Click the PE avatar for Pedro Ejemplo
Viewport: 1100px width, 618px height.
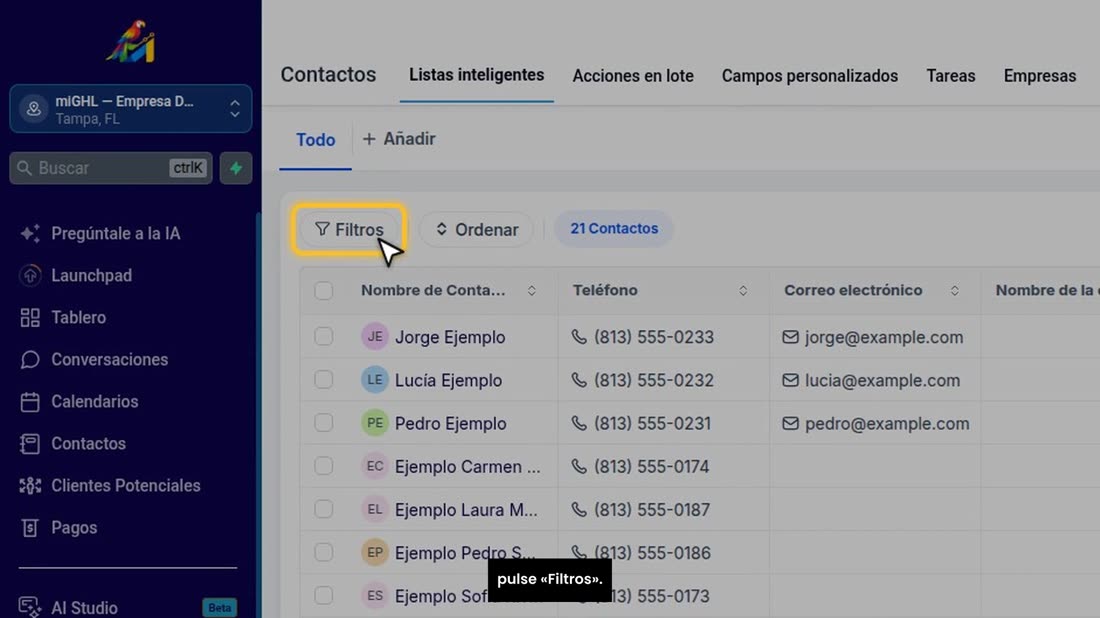[375, 423]
